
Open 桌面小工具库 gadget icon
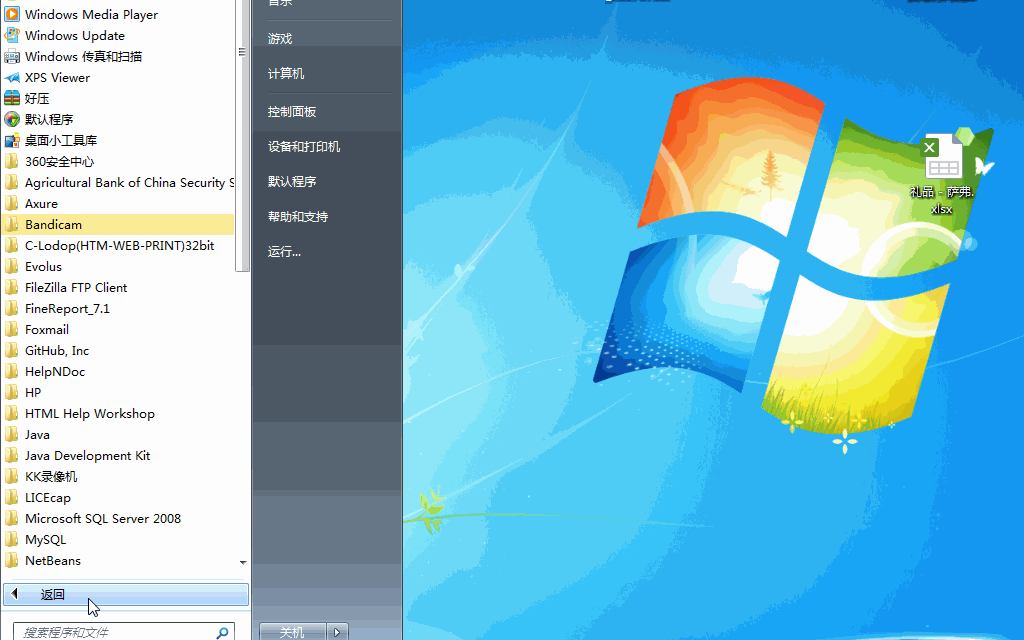point(12,140)
